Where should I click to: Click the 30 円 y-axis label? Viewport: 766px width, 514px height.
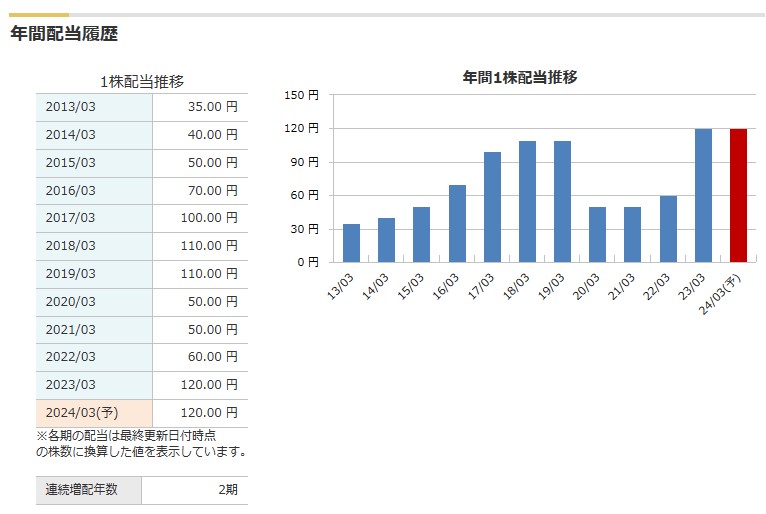pos(304,229)
